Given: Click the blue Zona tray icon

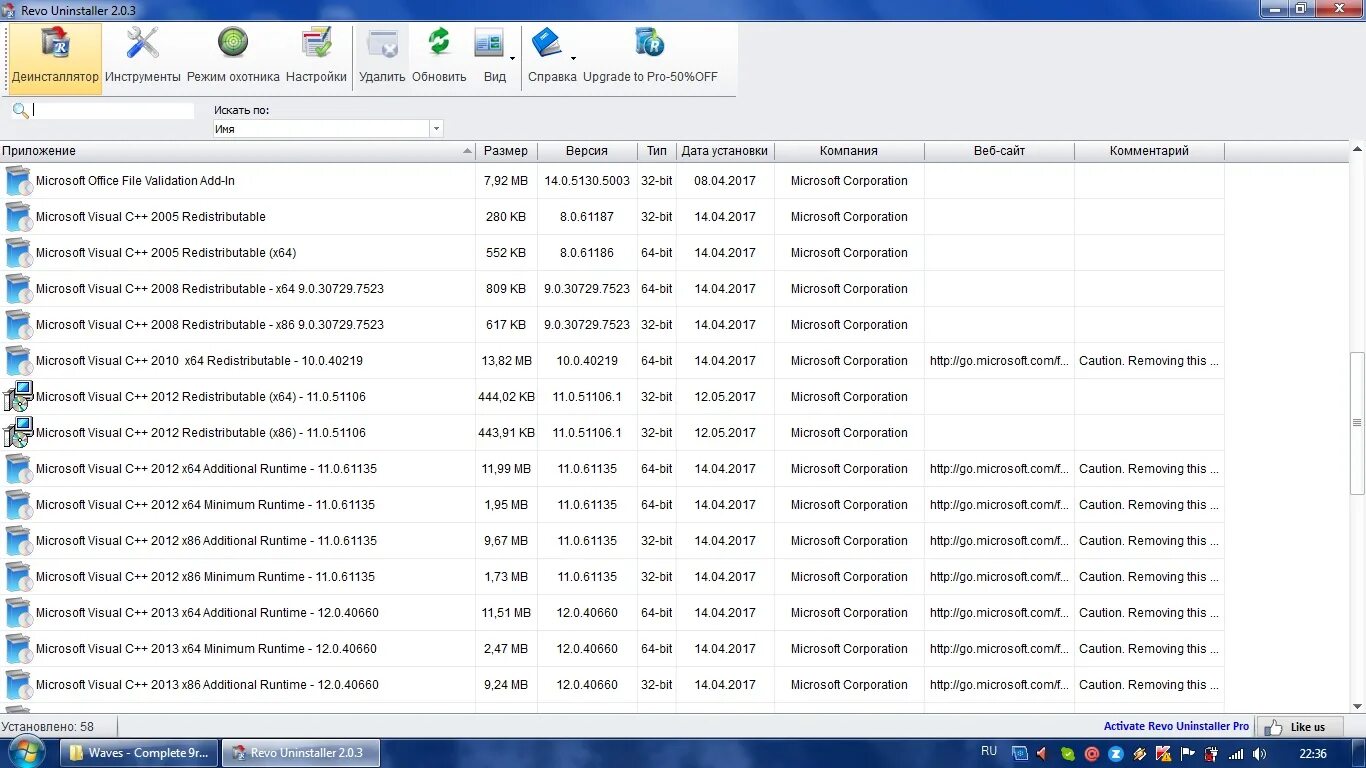Looking at the screenshot, I should click(1116, 754).
